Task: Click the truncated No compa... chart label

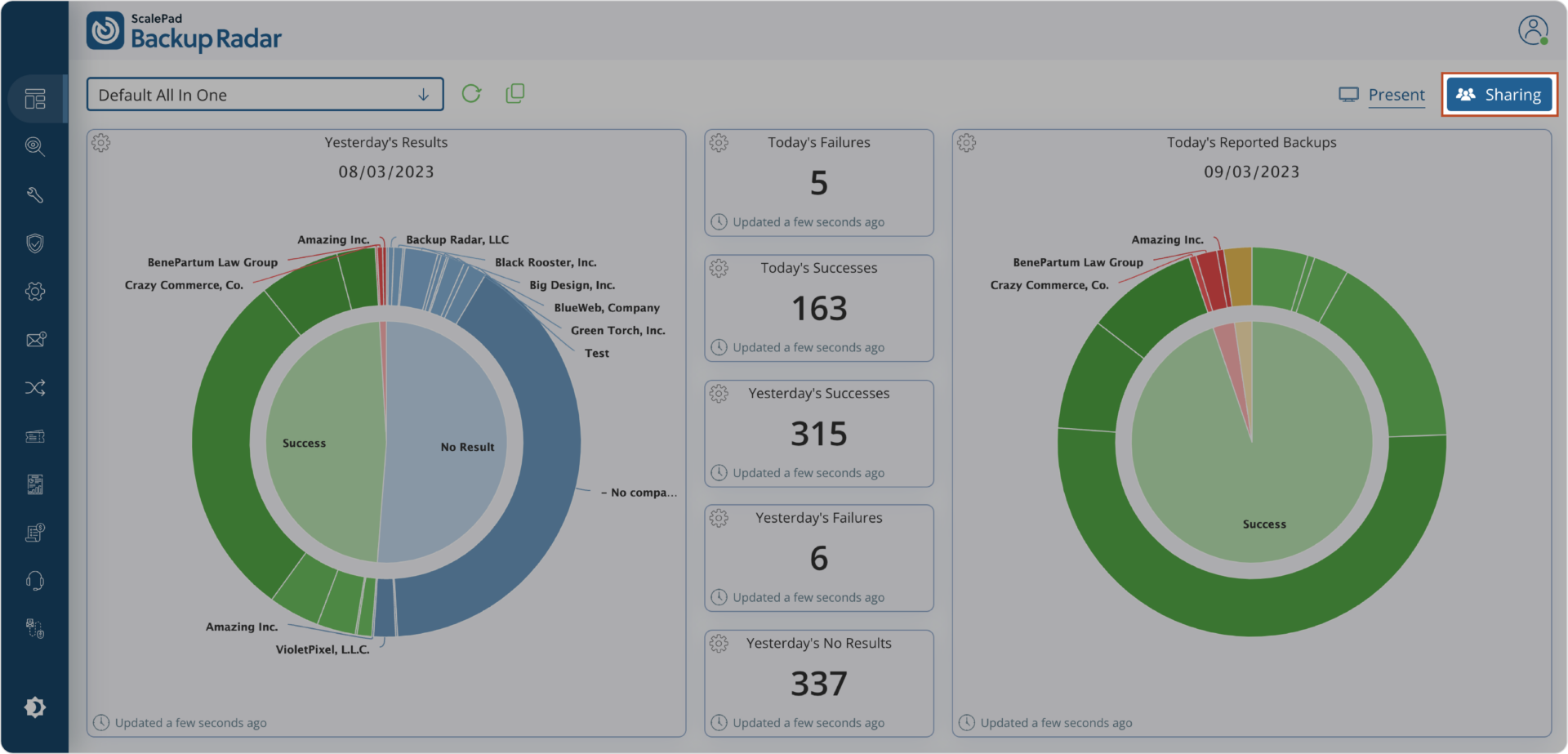Action: pyautogui.click(x=639, y=493)
